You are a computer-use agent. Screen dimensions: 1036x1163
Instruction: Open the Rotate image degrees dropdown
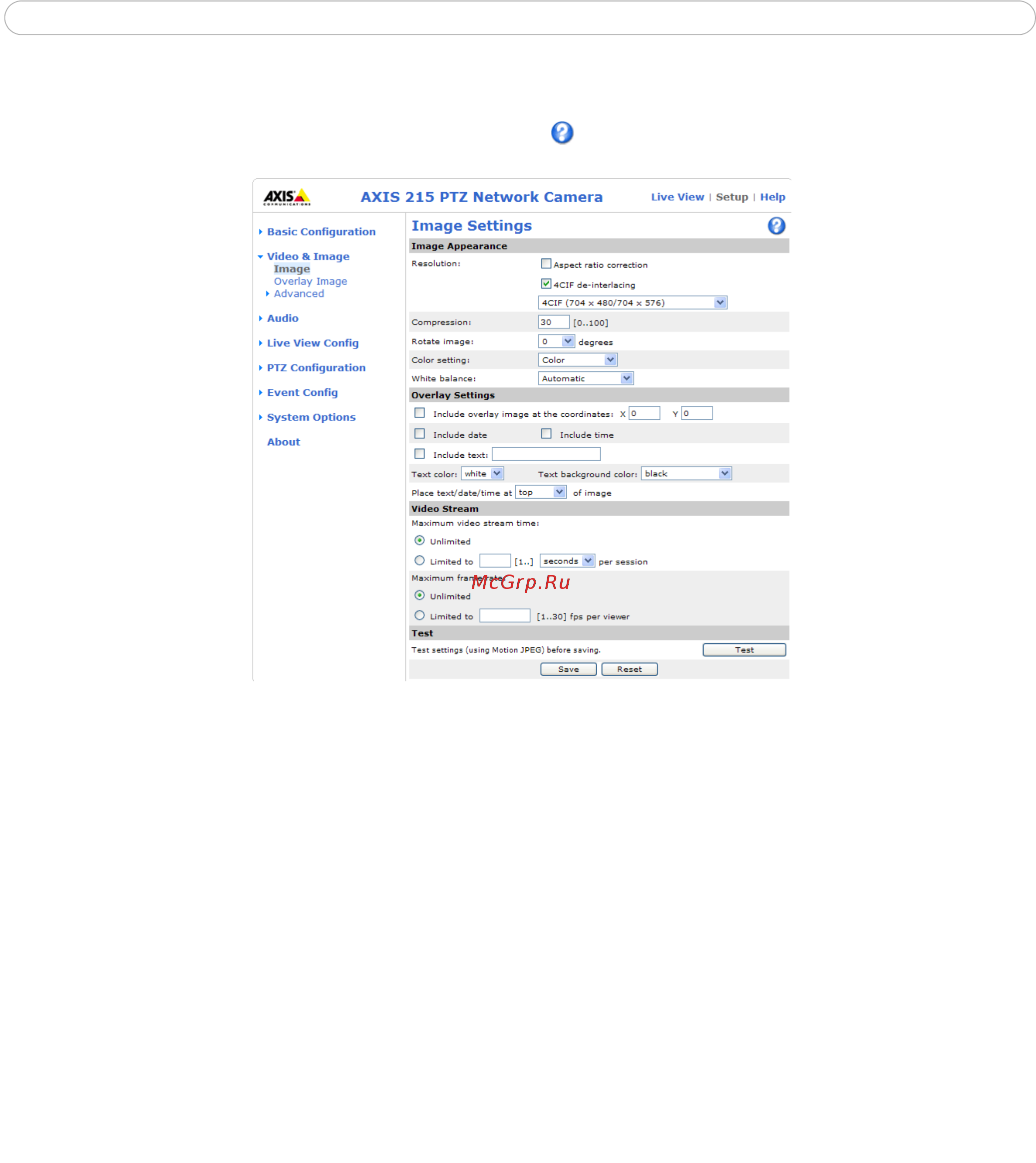point(556,341)
